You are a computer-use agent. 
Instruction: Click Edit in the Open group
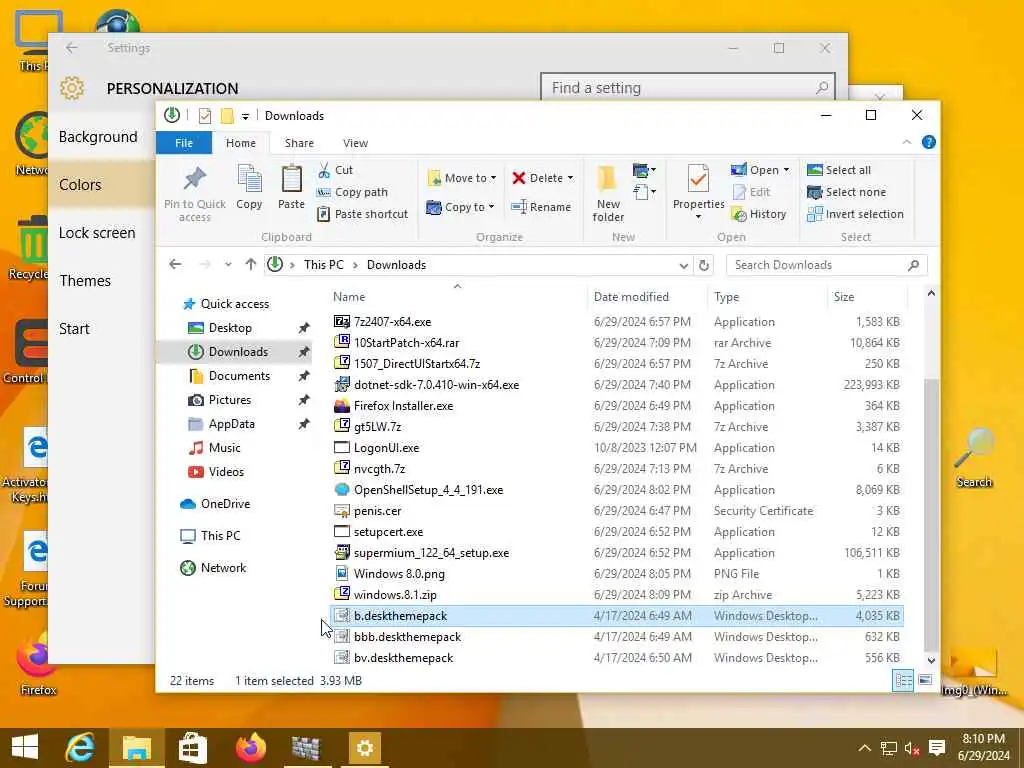751,192
